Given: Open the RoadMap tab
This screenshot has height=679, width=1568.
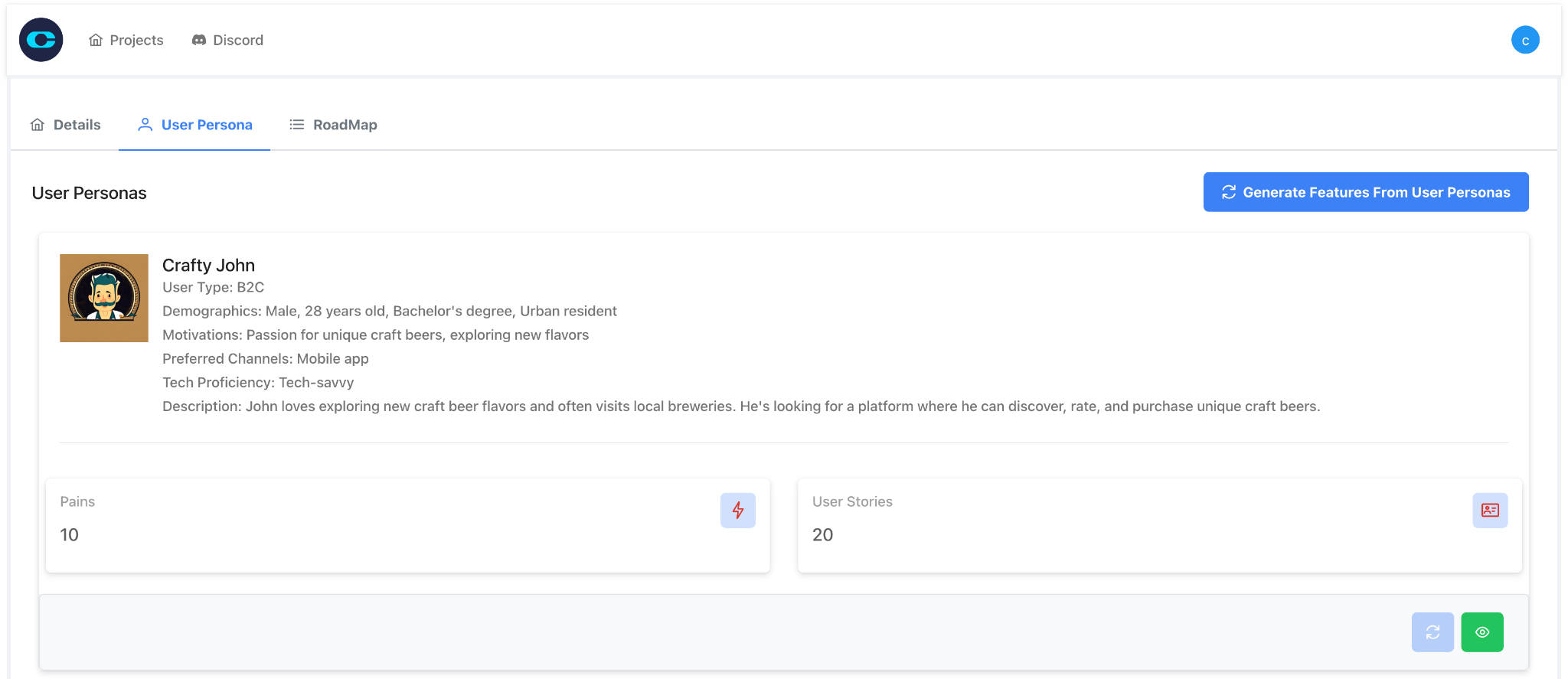Looking at the screenshot, I should coord(334,125).
